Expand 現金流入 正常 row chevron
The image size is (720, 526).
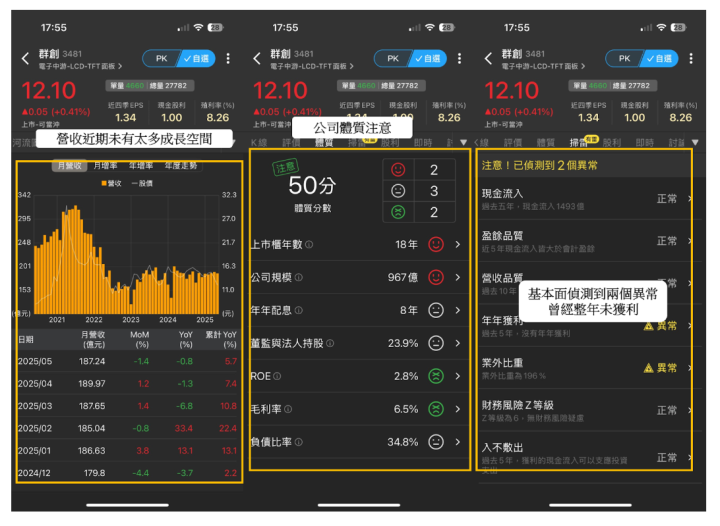point(689,199)
